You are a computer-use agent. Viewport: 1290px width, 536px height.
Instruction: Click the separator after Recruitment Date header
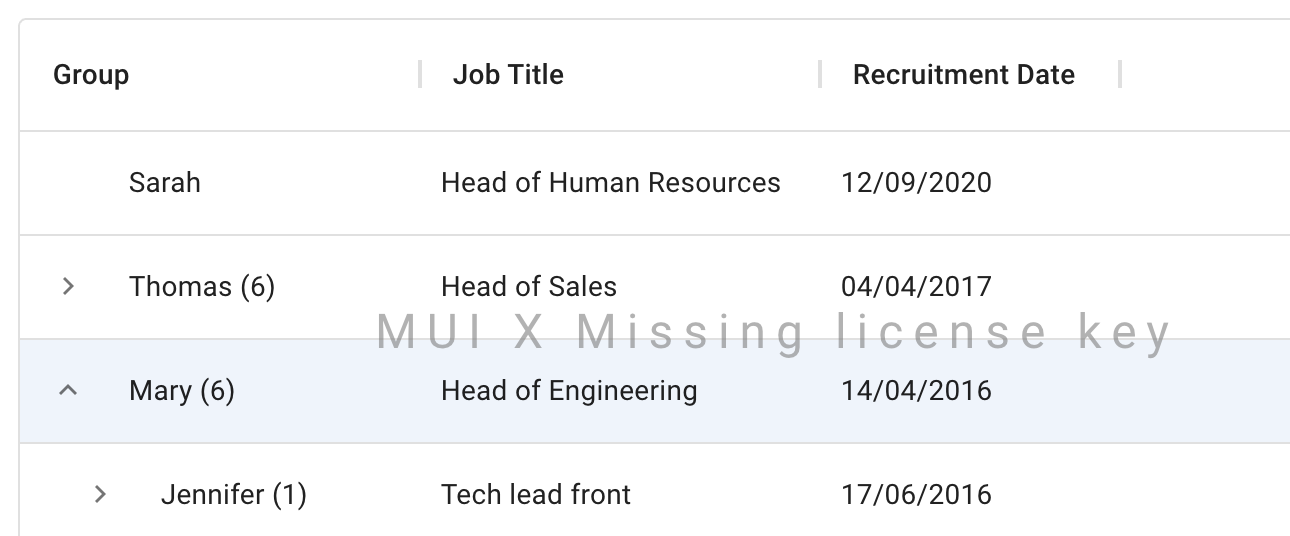point(1120,75)
